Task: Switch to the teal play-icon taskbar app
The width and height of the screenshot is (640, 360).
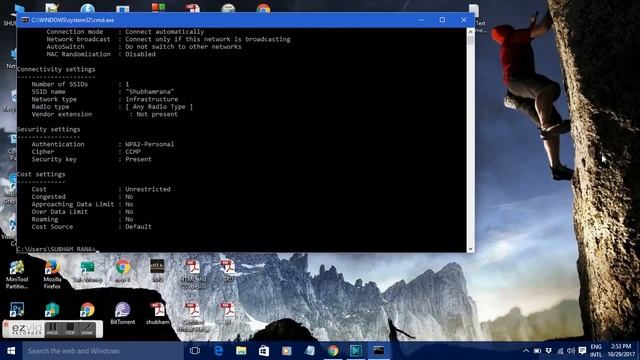Action: (356, 351)
